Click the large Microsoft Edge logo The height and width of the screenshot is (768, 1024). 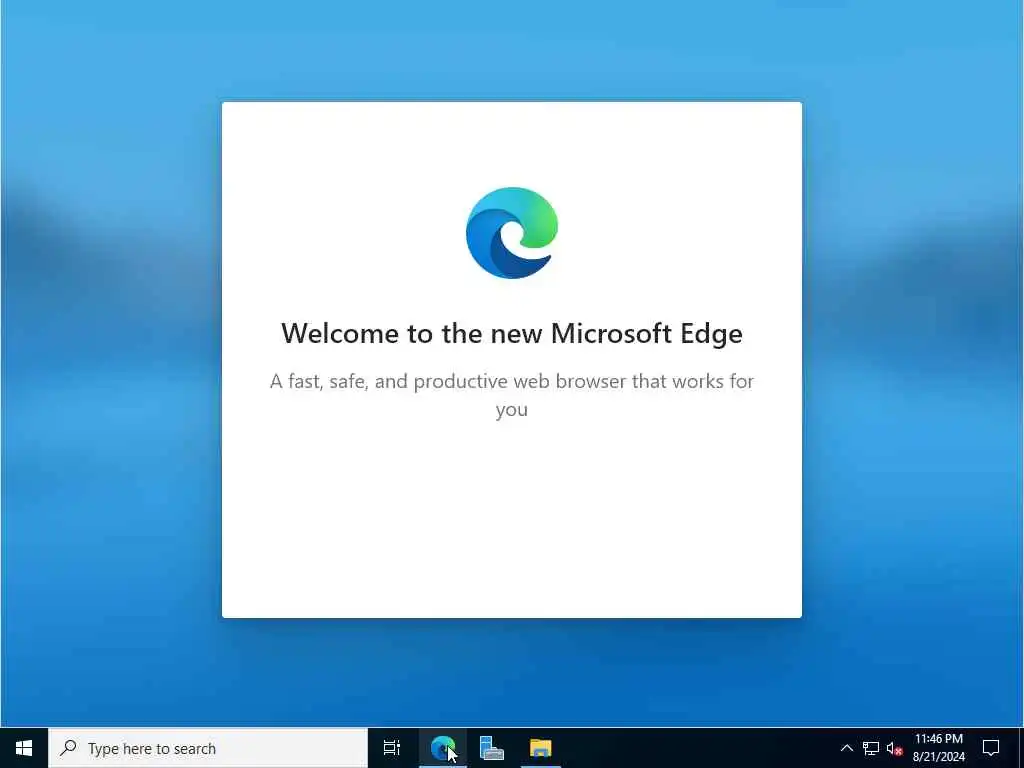[x=512, y=233]
